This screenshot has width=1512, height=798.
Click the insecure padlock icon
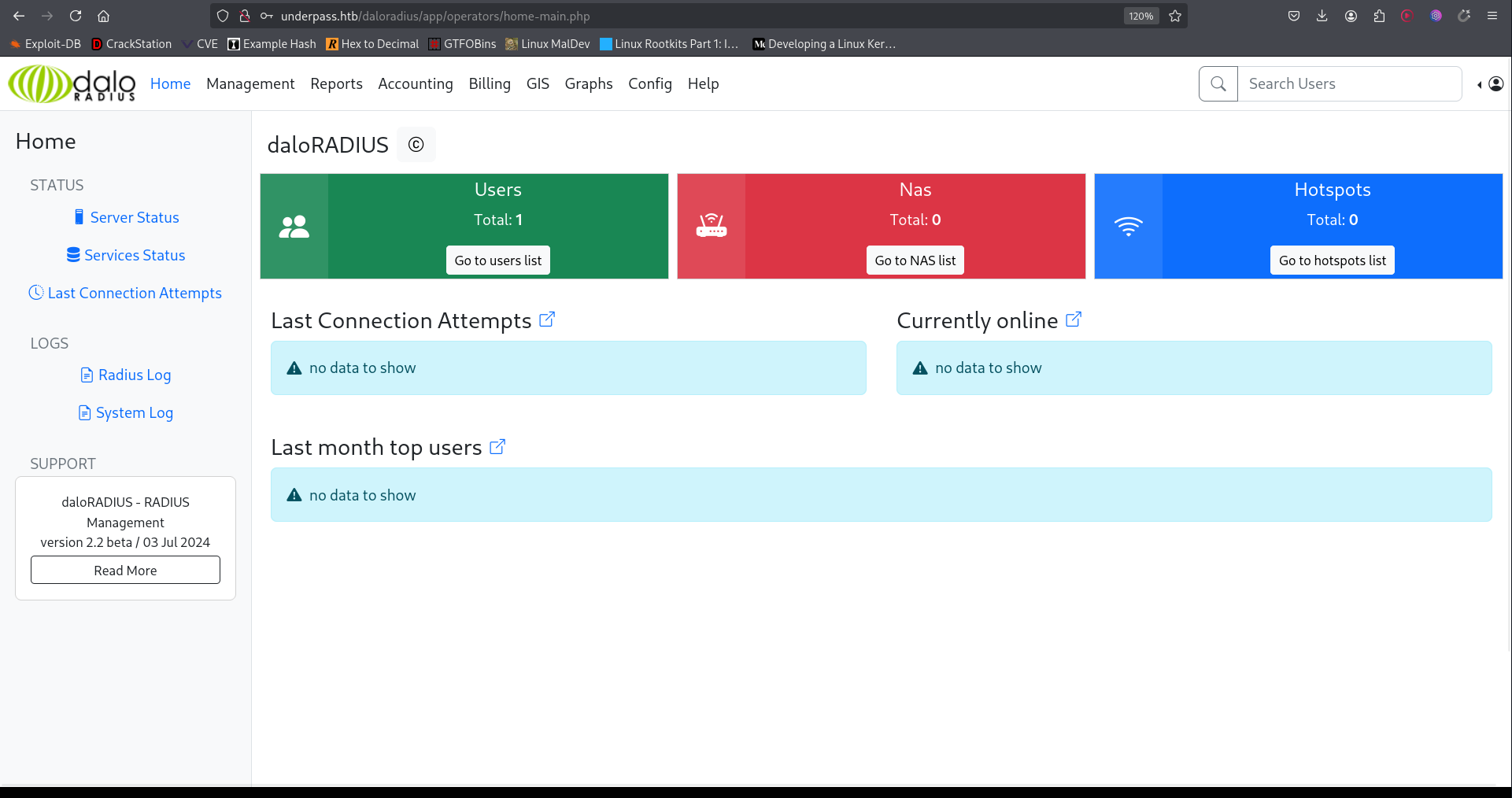245,16
